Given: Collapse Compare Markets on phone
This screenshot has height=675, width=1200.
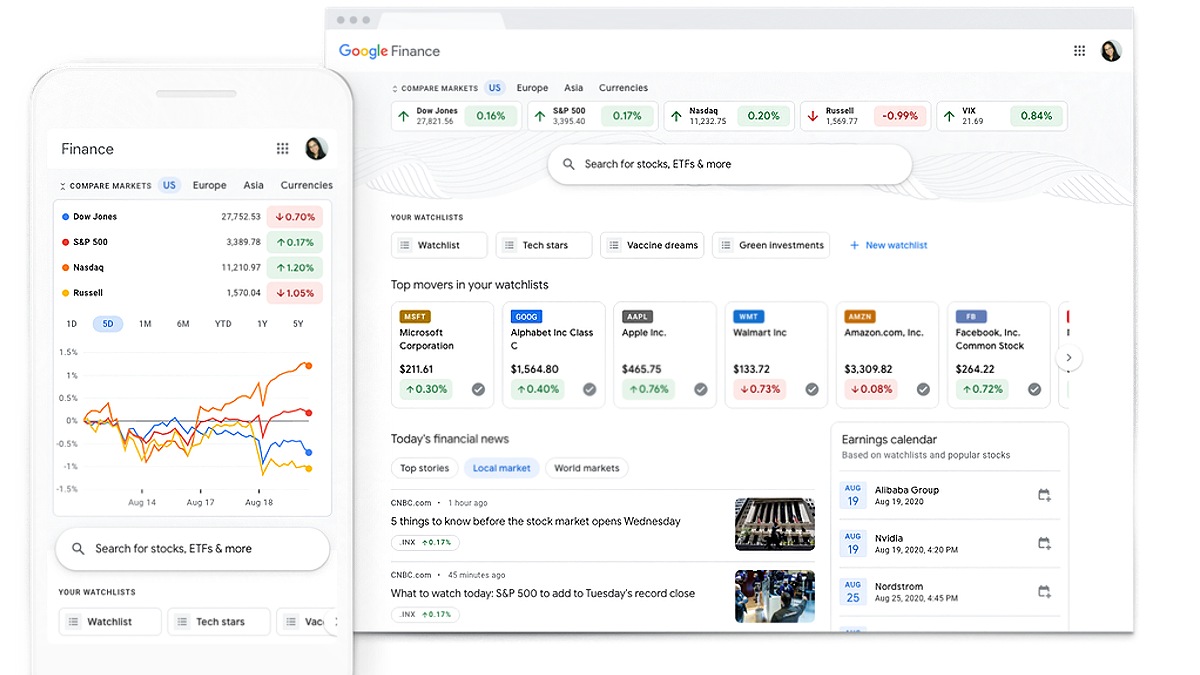Looking at the screenshot, I should pyautogui.click(x=63, y=186).
